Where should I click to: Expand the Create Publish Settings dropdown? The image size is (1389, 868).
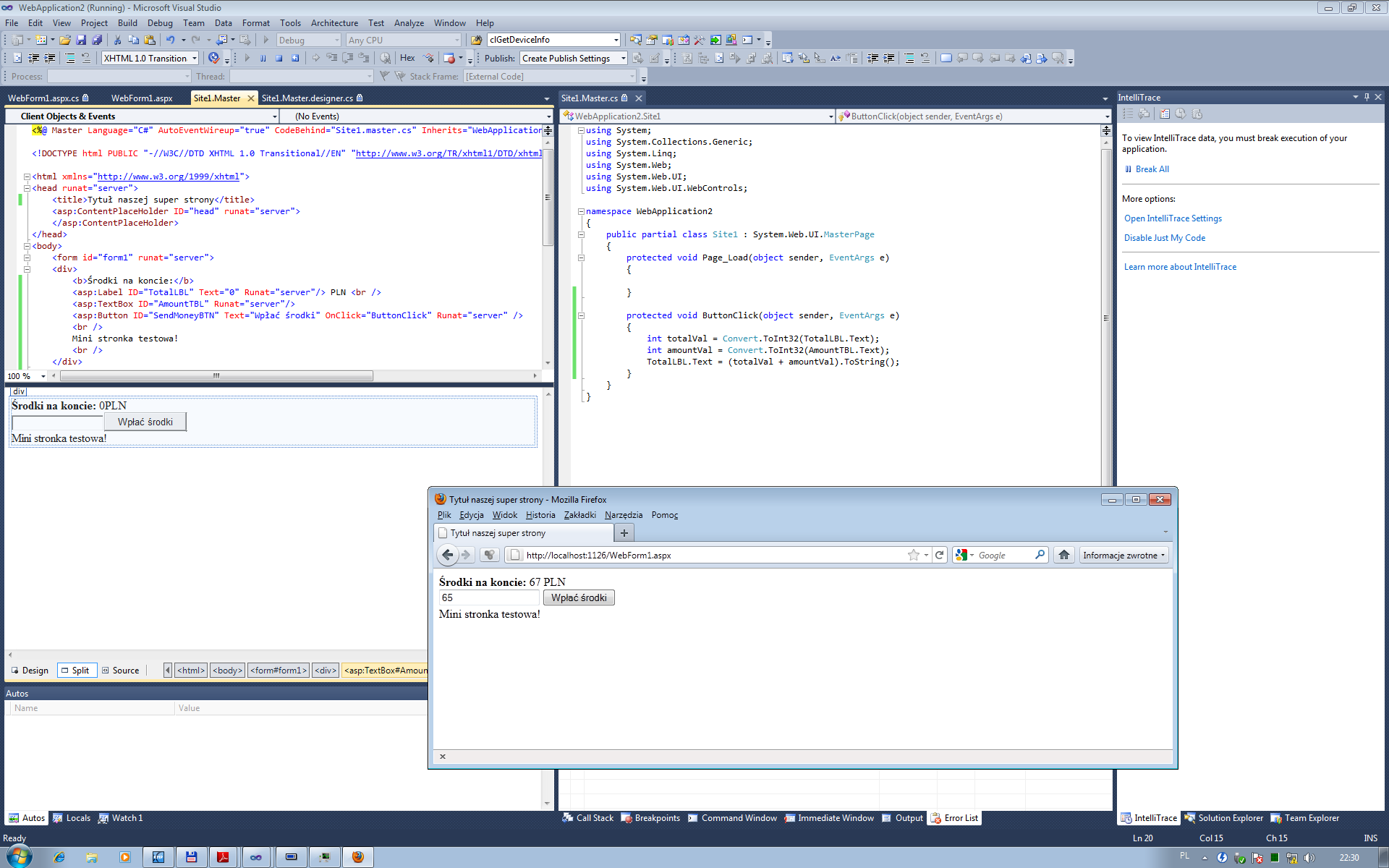[x=624, y=59]
